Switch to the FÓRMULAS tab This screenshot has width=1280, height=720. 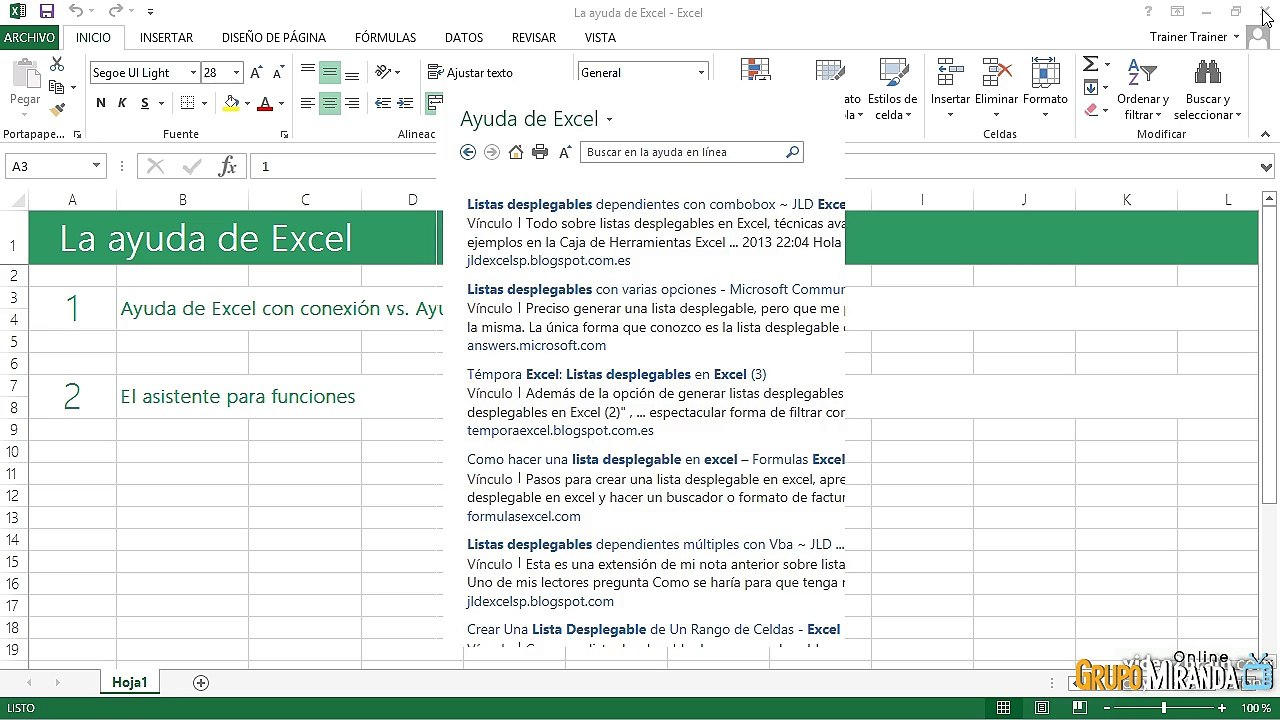[385, 37]
